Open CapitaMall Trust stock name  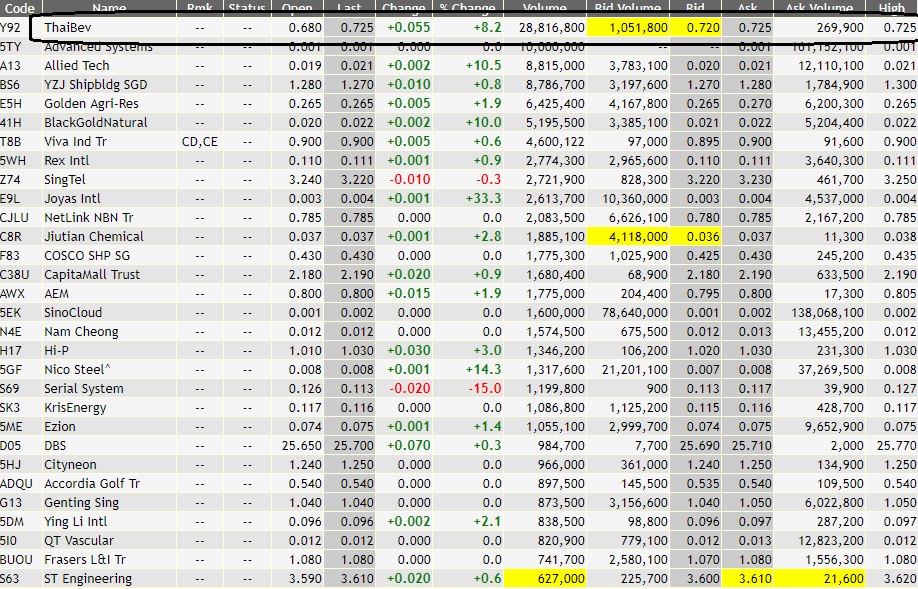pos(92,275)
